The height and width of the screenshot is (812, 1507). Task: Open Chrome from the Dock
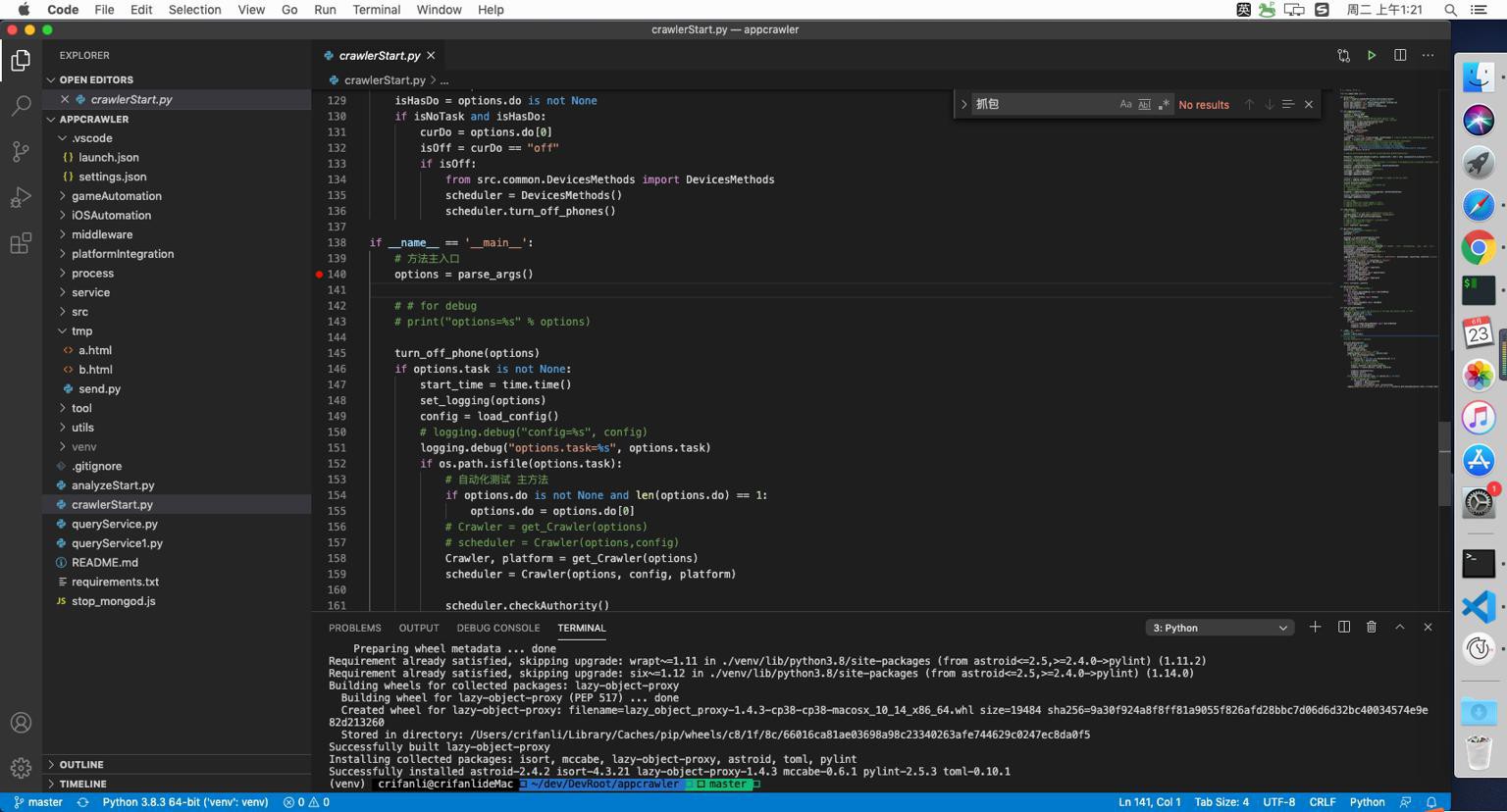click(x=1479, y=248)
